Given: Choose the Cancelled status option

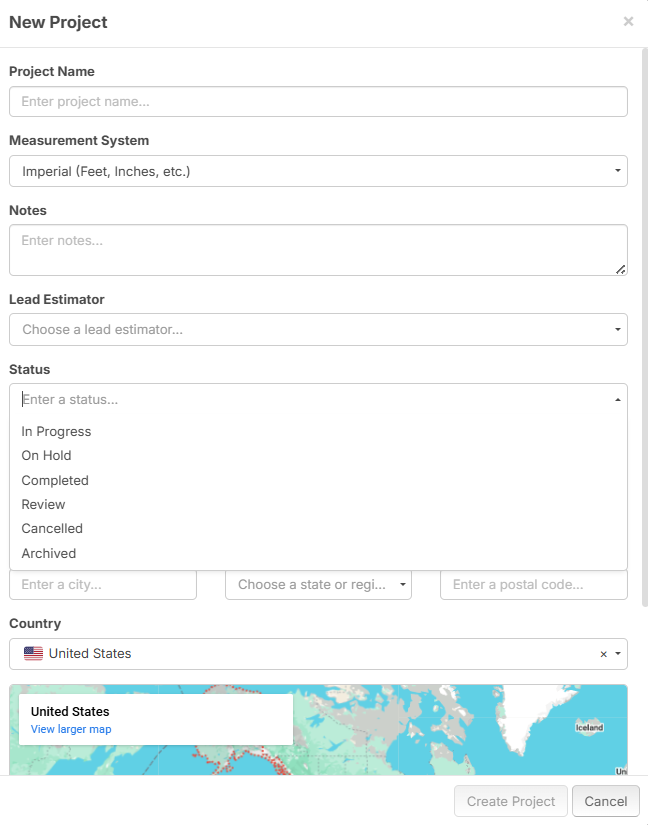Looking at the screenshot, I should pyautogui.click(x=52, y=529).
